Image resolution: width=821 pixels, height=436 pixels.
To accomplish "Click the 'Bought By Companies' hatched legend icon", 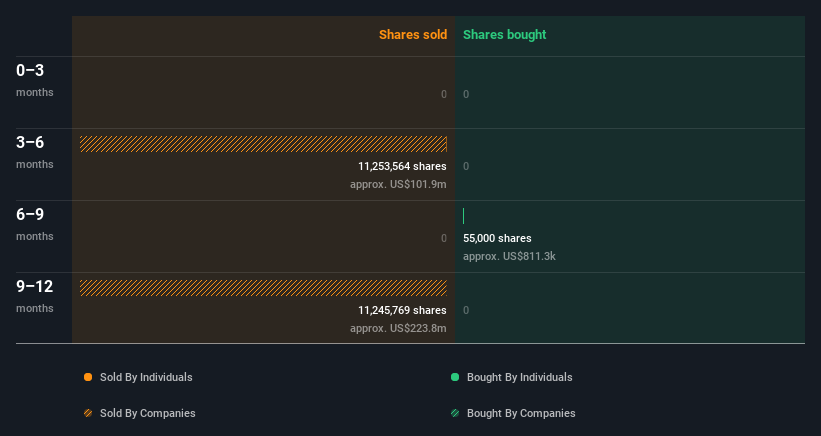I will tap(455, 413).
